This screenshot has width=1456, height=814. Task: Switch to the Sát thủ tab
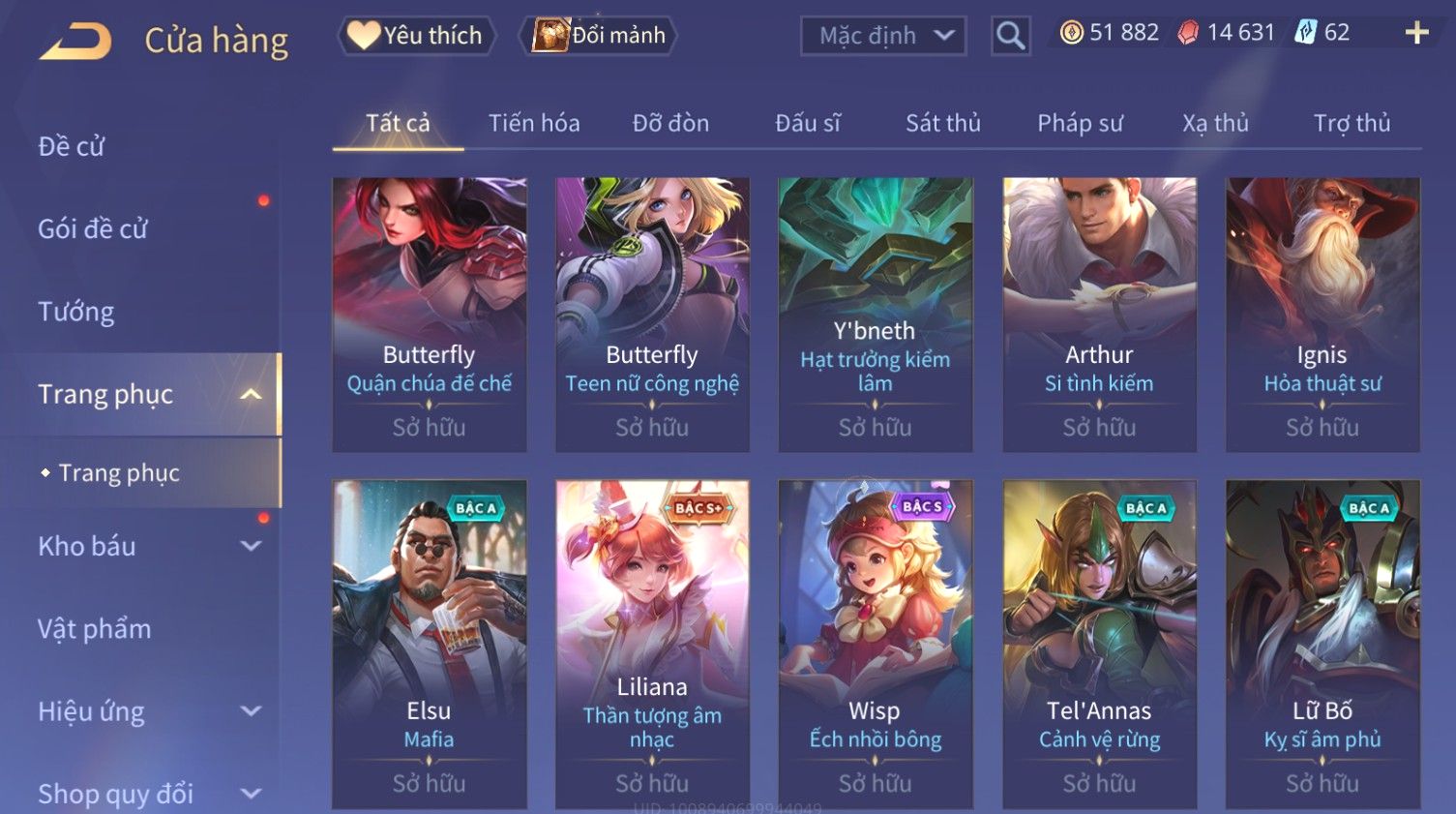942,123
